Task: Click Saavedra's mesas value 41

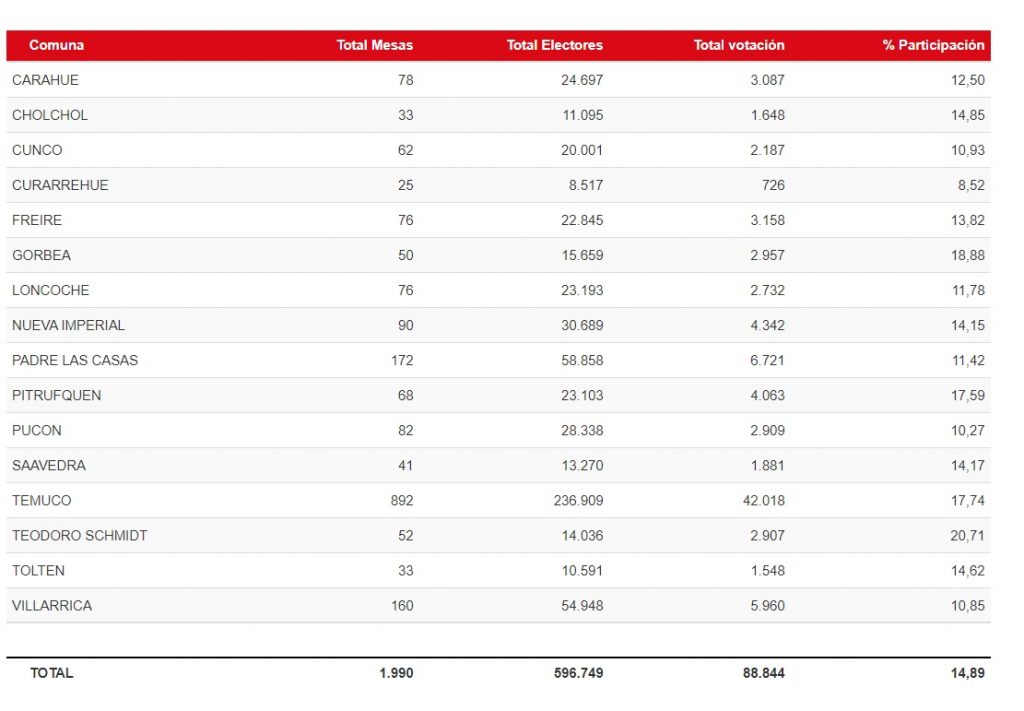Action: (x=406, y=466)
